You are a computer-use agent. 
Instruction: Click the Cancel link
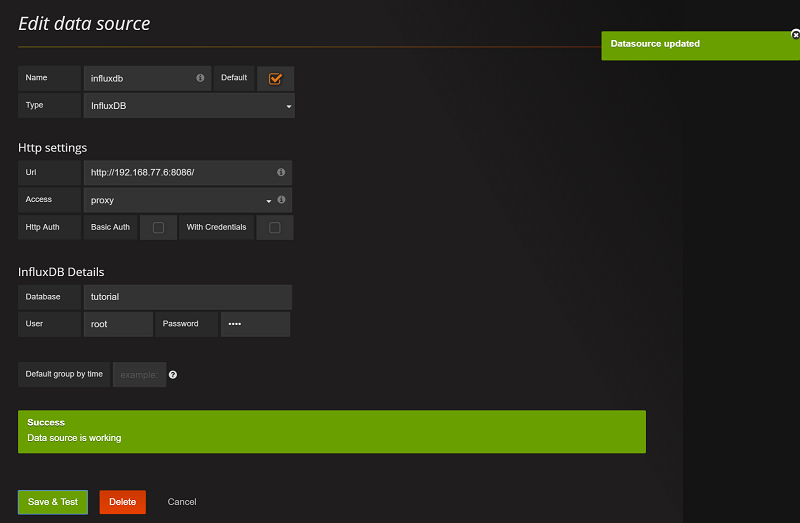[x=182, y=502]
